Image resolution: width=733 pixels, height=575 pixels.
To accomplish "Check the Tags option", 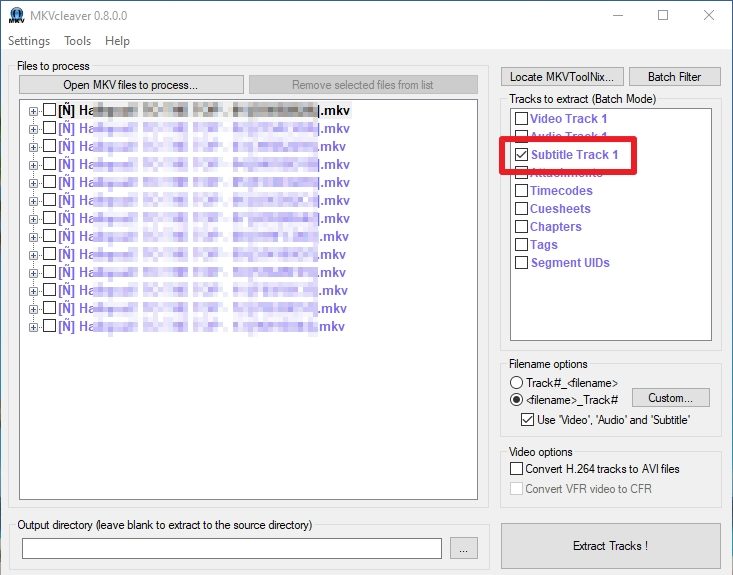I will [x=521, y=244].
